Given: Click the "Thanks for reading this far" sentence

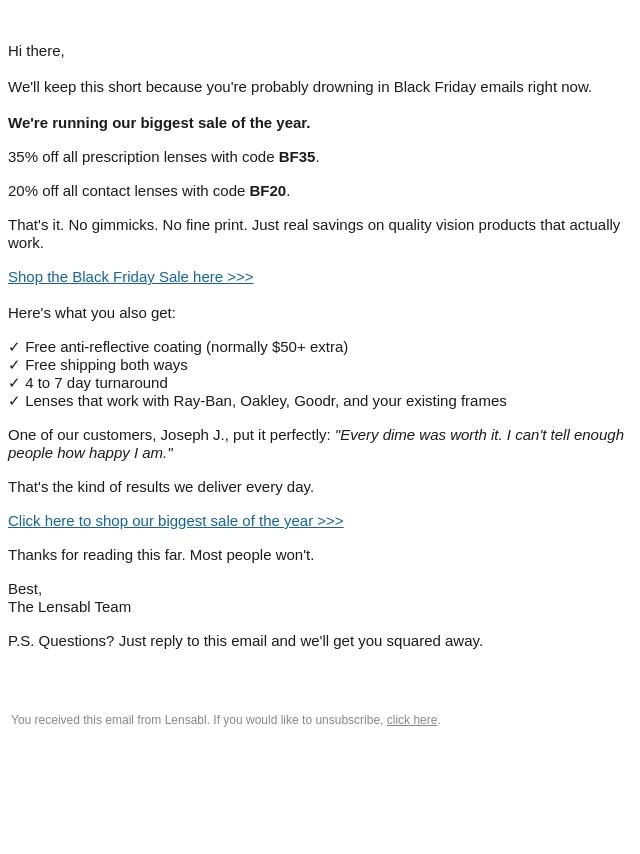Looking at the screenshot, I should coord(161,555).
